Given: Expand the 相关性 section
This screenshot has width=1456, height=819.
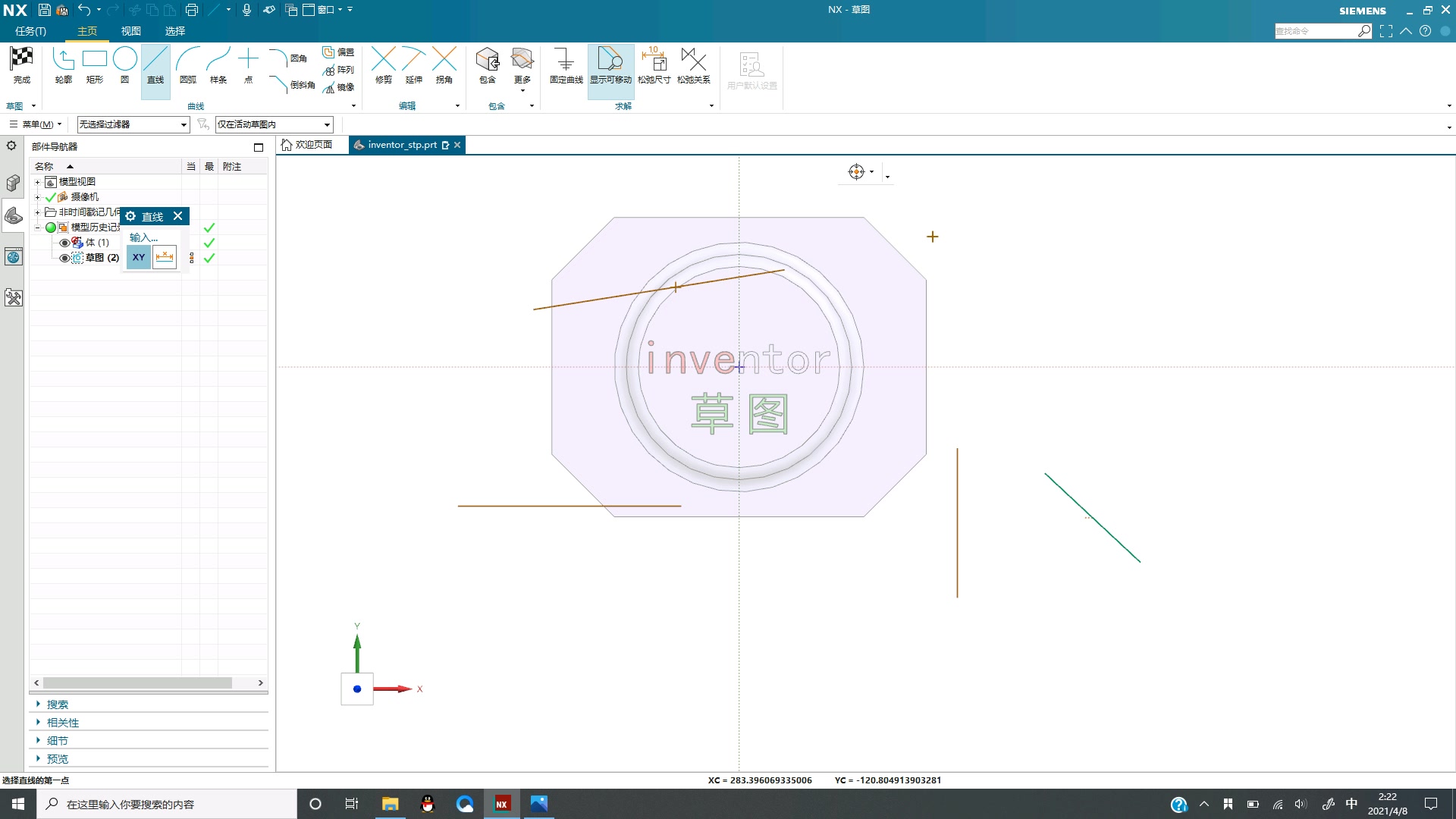Looking at the screenshot, I should coord(63,723).
